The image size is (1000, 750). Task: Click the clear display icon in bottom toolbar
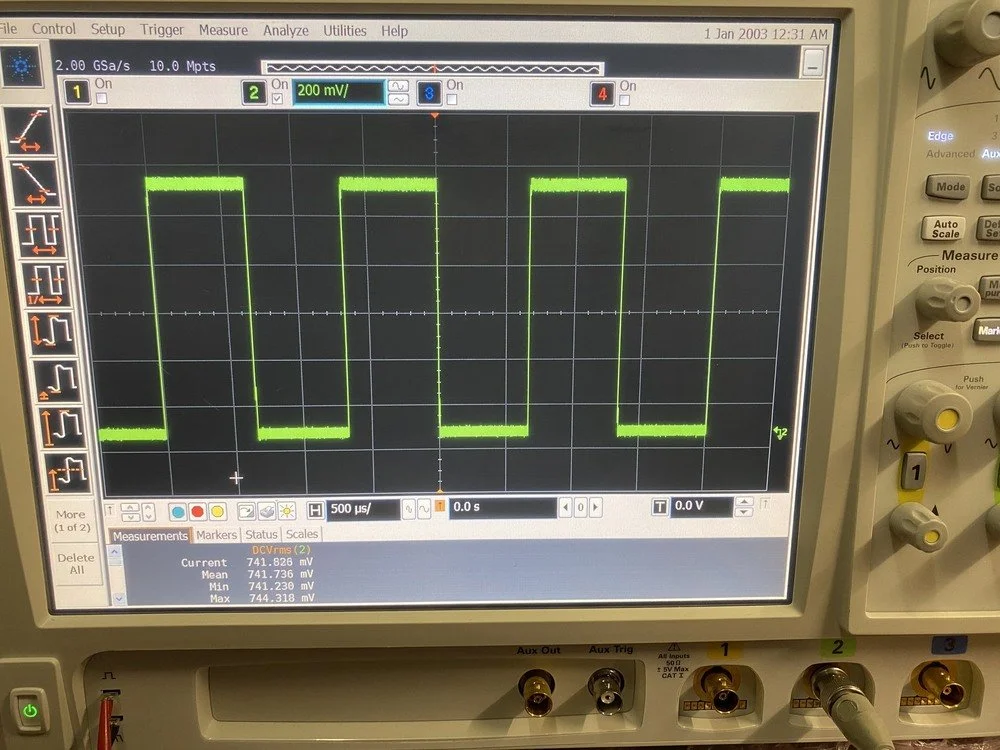(245, 510)
